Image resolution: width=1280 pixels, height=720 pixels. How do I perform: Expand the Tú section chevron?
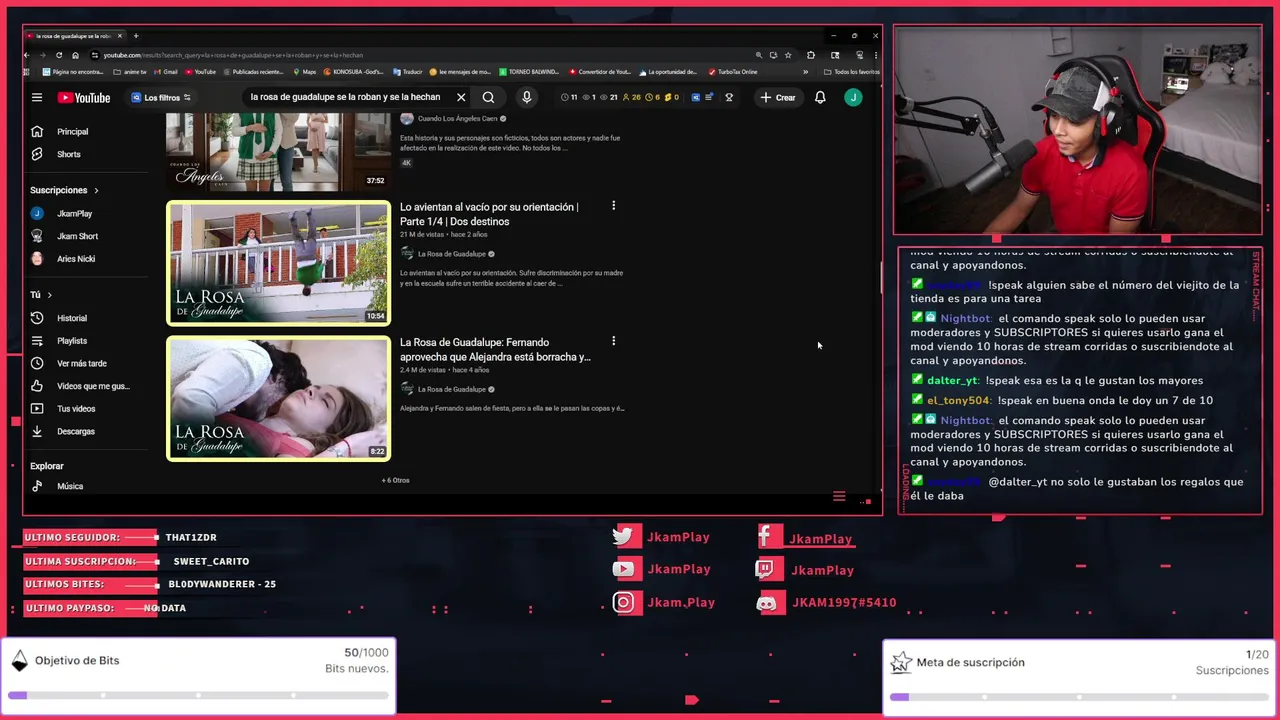pos(49,295)
